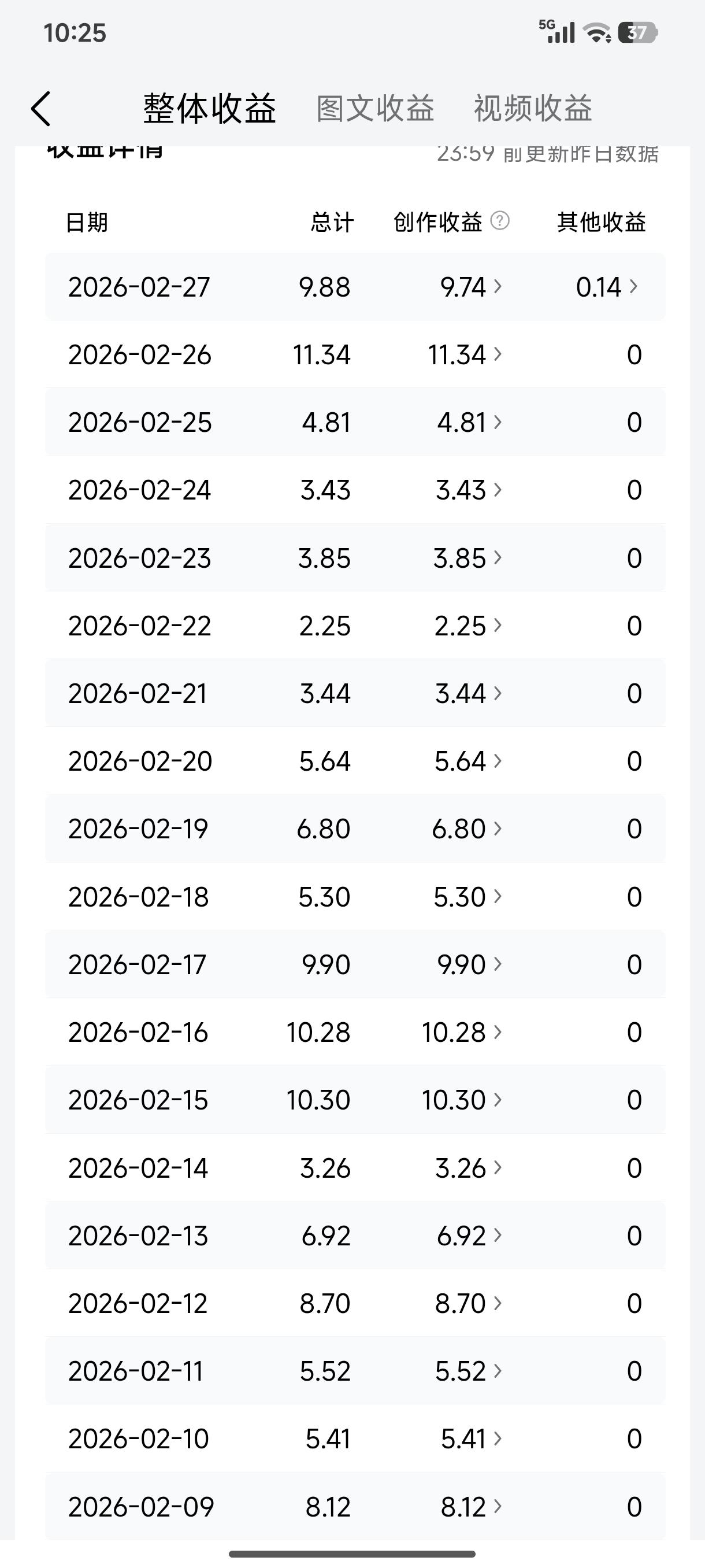Screen dimensions: 705x1568
Task: Tap the home indicator bar at bottom
Action: point(352,1554)
